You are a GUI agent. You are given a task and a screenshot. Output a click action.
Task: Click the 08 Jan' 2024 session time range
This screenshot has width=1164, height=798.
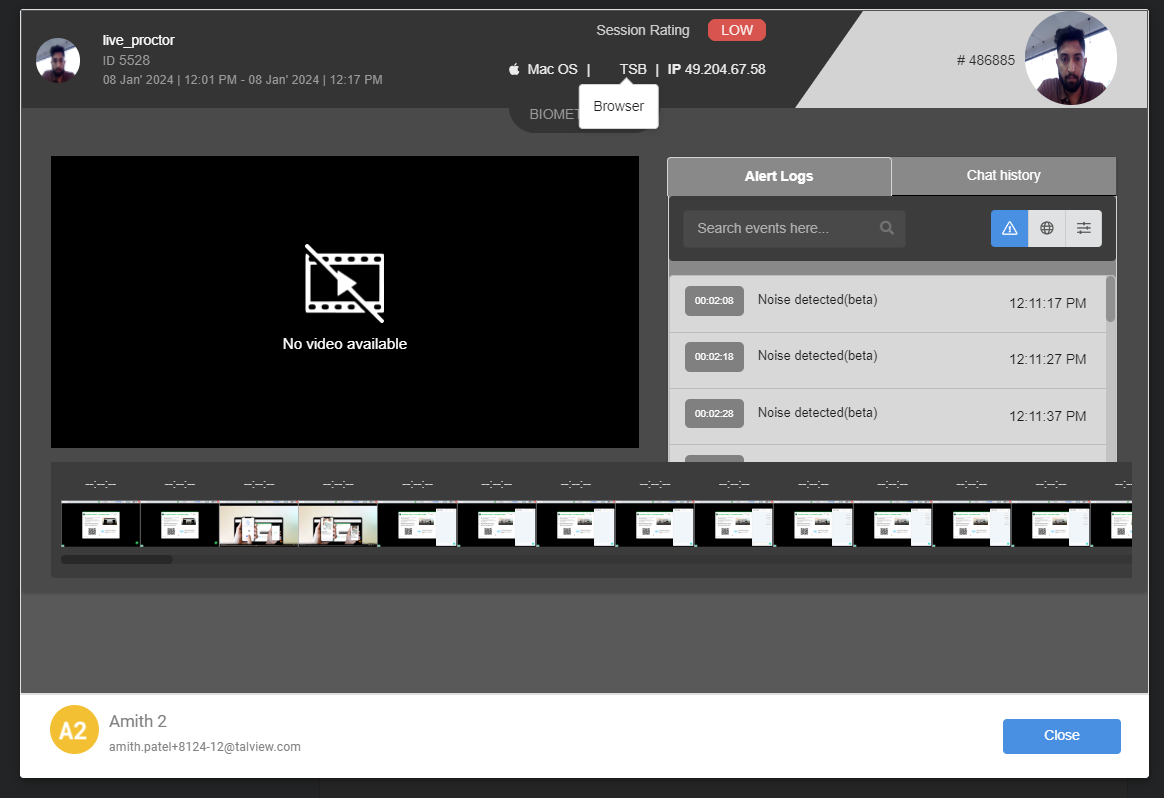click(x=243, y=79)
